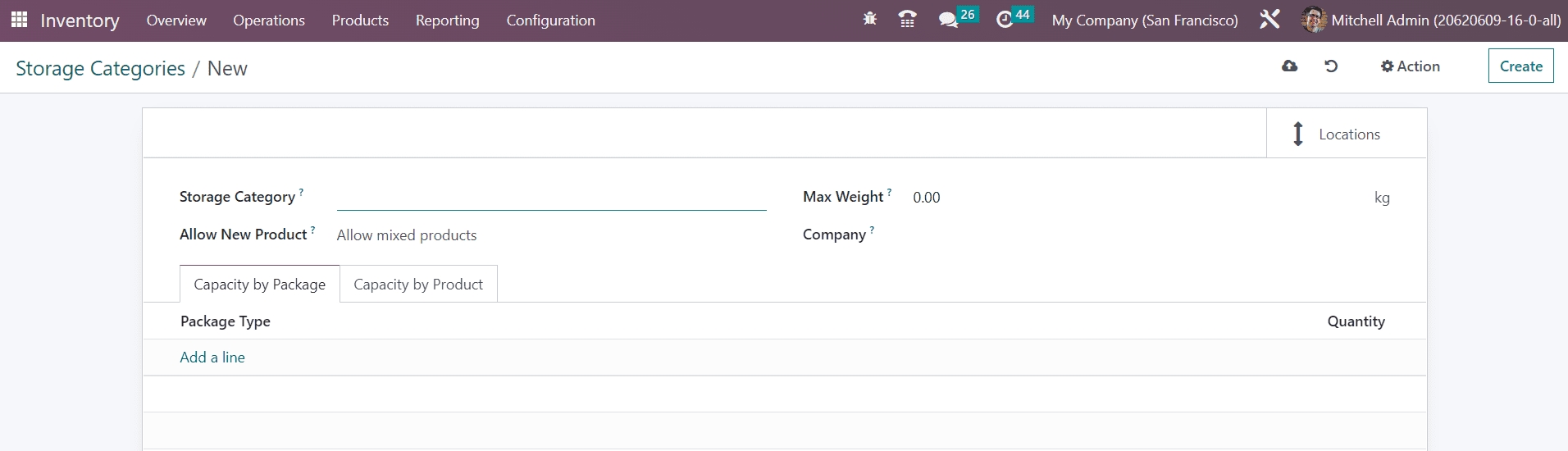Click the Create button
This screenshot has width=1568, height=451.
click(1520, 66)
